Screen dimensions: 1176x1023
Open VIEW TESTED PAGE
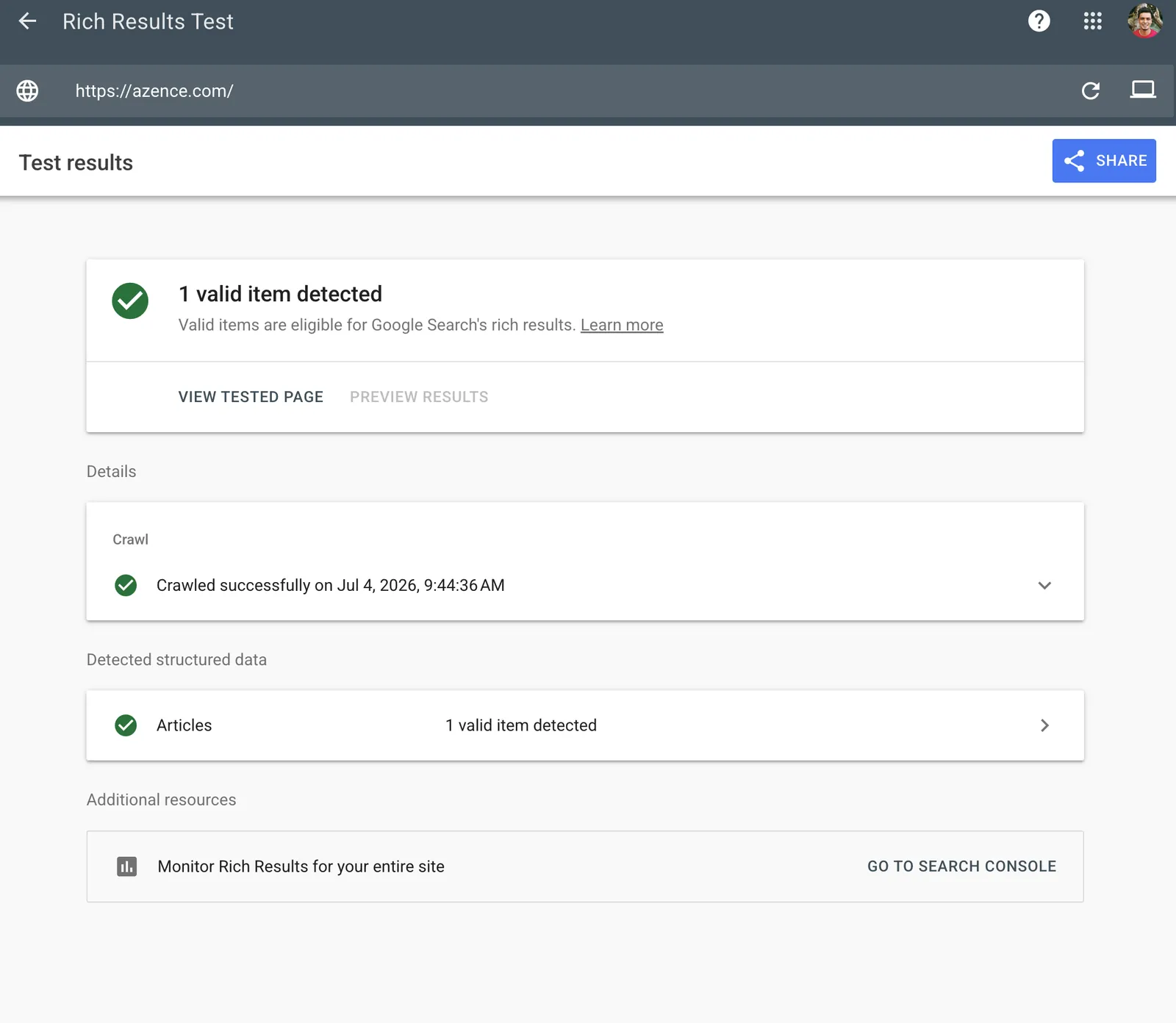point(251,397)
